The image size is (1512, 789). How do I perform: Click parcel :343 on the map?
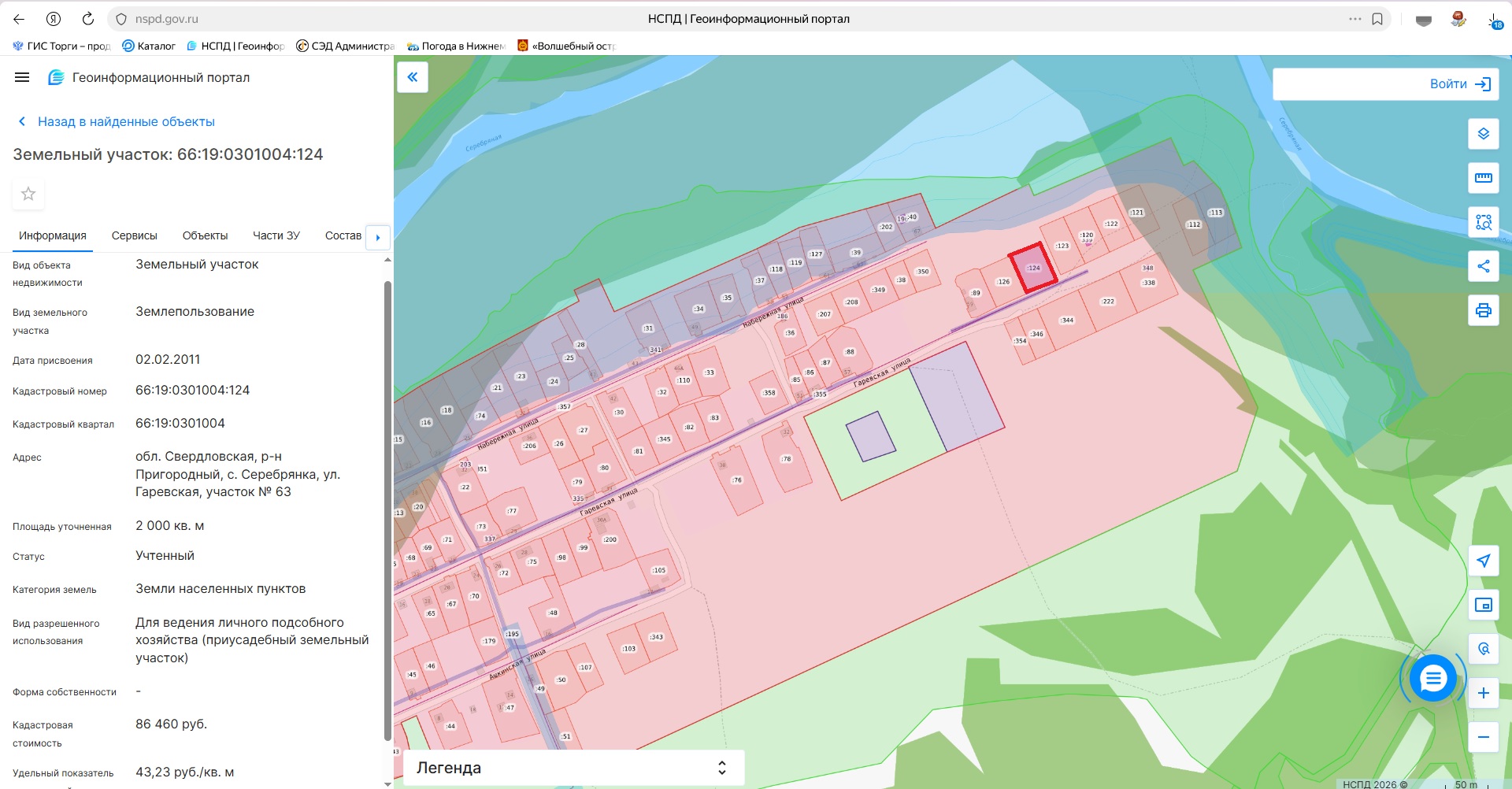(x=656, y=637)
